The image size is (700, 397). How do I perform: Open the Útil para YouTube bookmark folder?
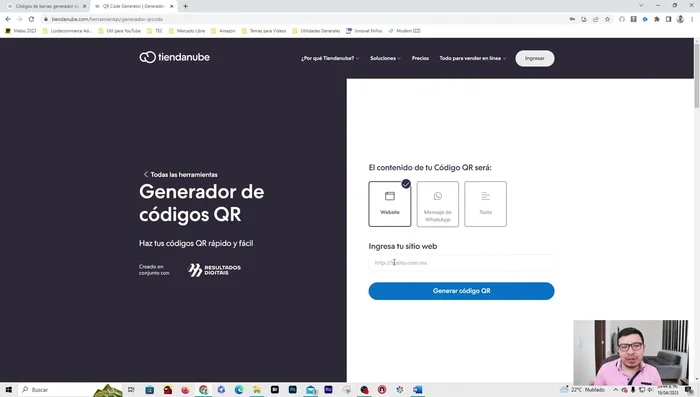point(119,31)
